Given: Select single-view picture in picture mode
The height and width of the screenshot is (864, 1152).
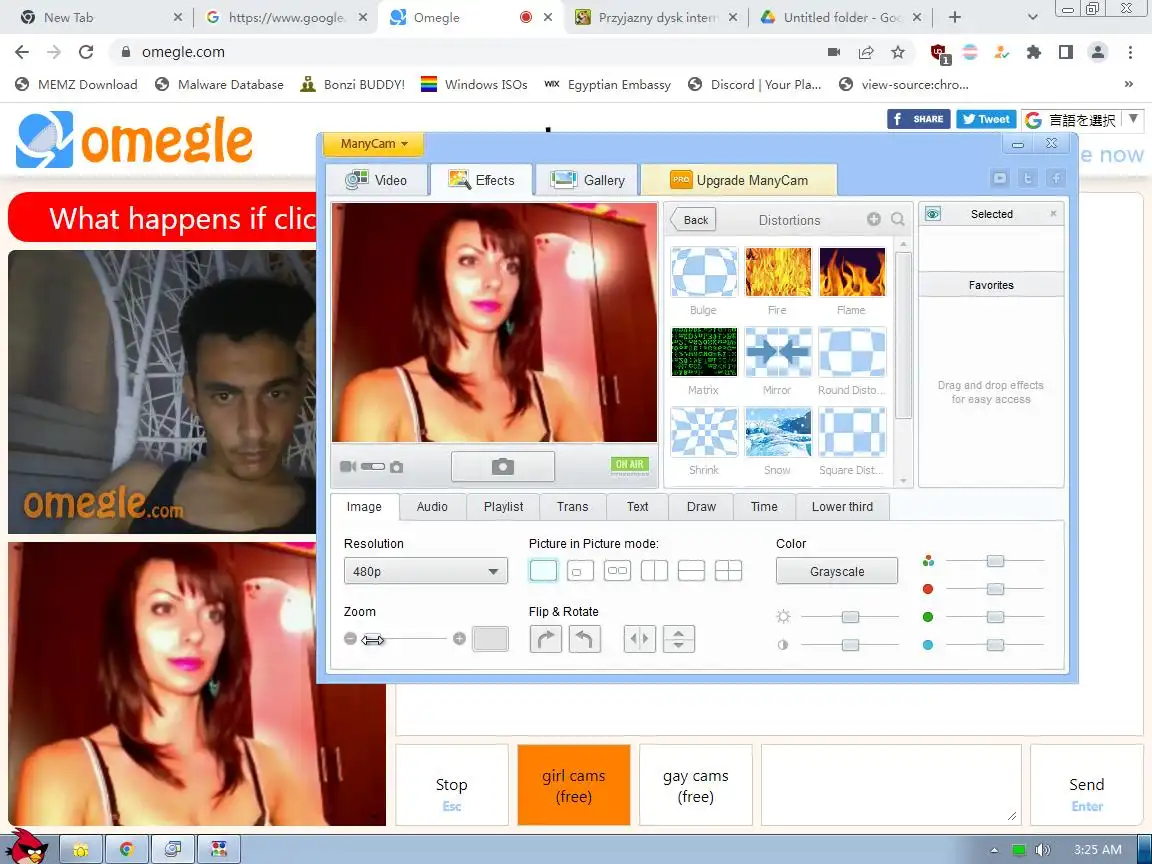Looking at the screenshot, I should [544, 571].
